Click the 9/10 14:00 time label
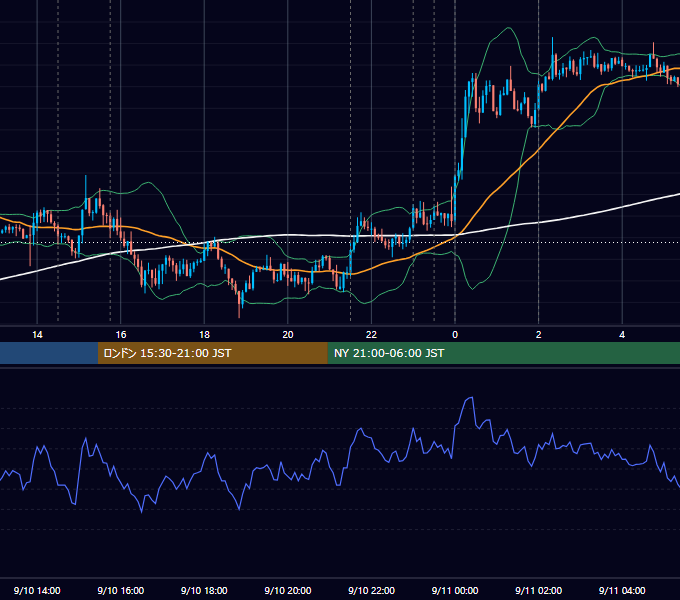Image resolution: width=680 pixels, height=600 pixels. tap(37, 590)
